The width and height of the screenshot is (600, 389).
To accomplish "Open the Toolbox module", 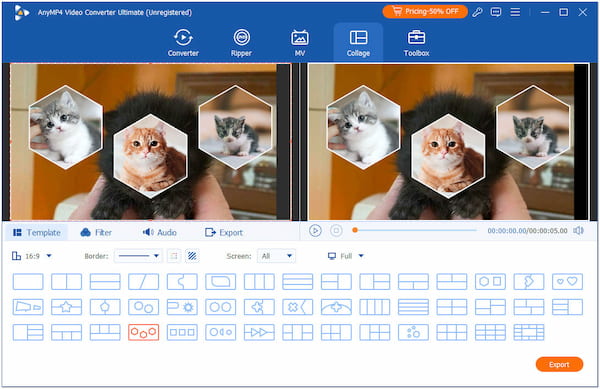I will (416, 43).
